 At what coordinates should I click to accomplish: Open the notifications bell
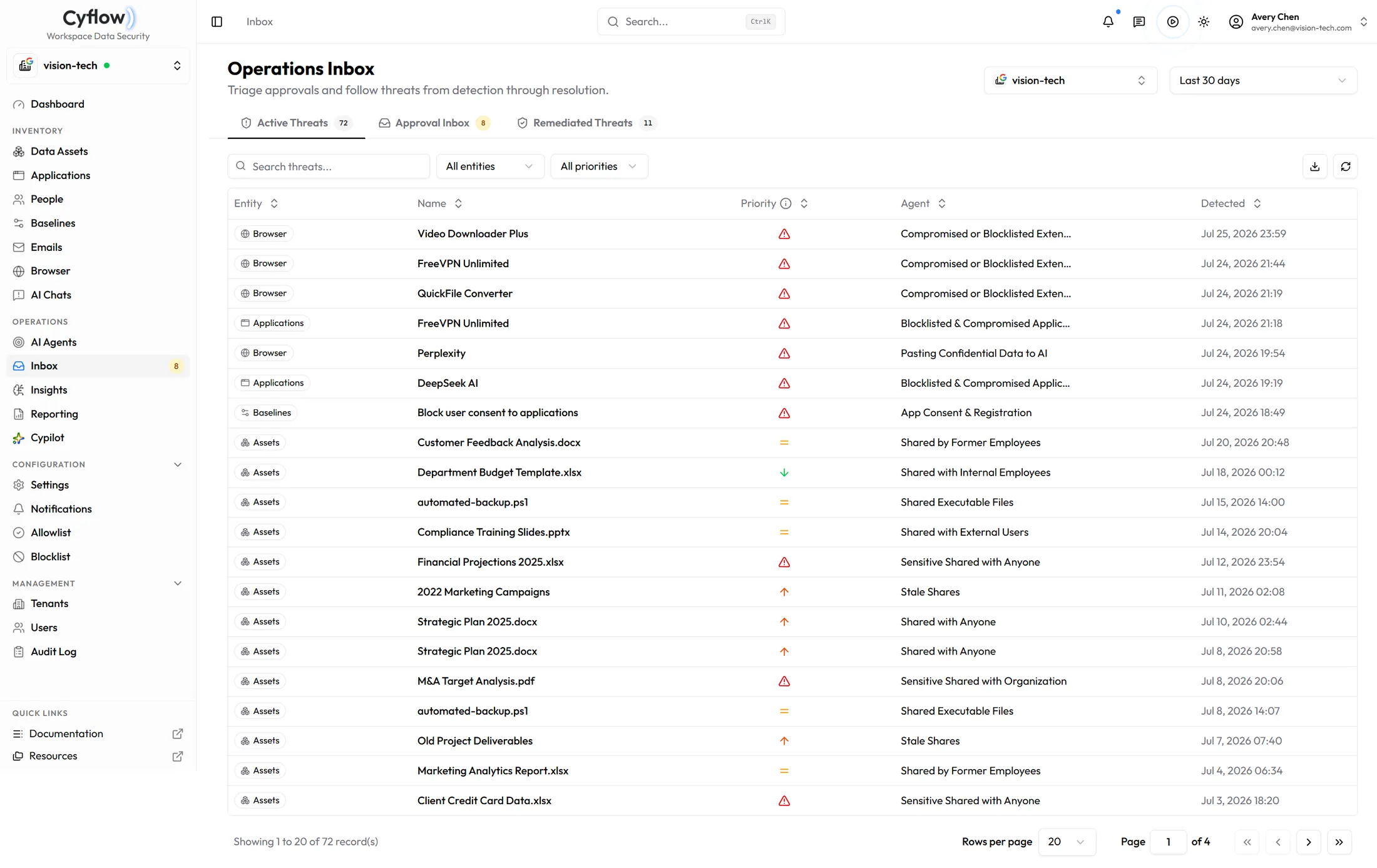[1108, 22]
